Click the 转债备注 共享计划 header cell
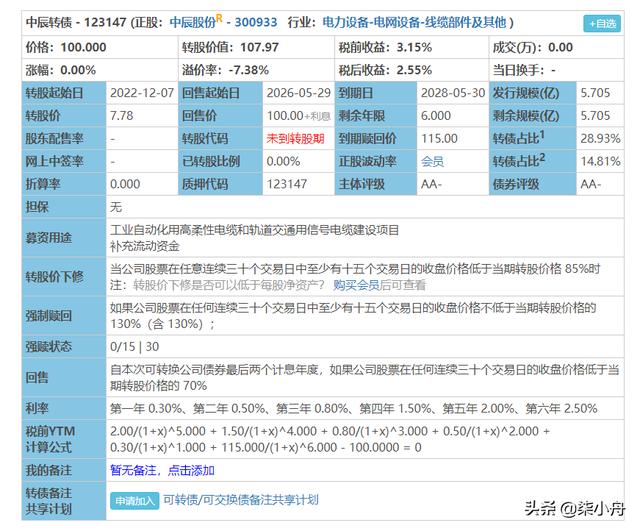Image resolution: width=640 pixels, height=531 pixels. tap(64, 501)
